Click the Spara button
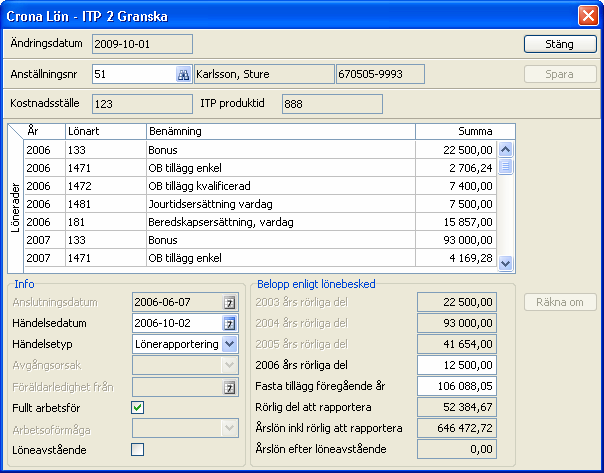The image size is (604, 473). point(560,74)
